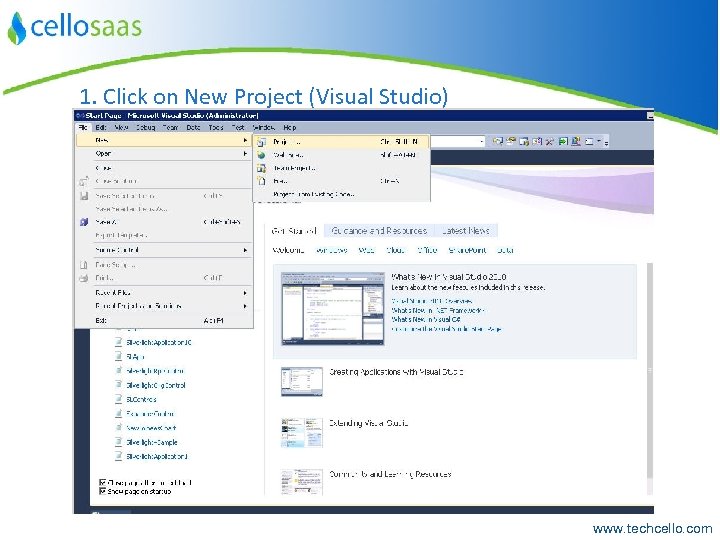Click the Team Project icon in submenu
720x540 pixels.
(x=261, y=168)
